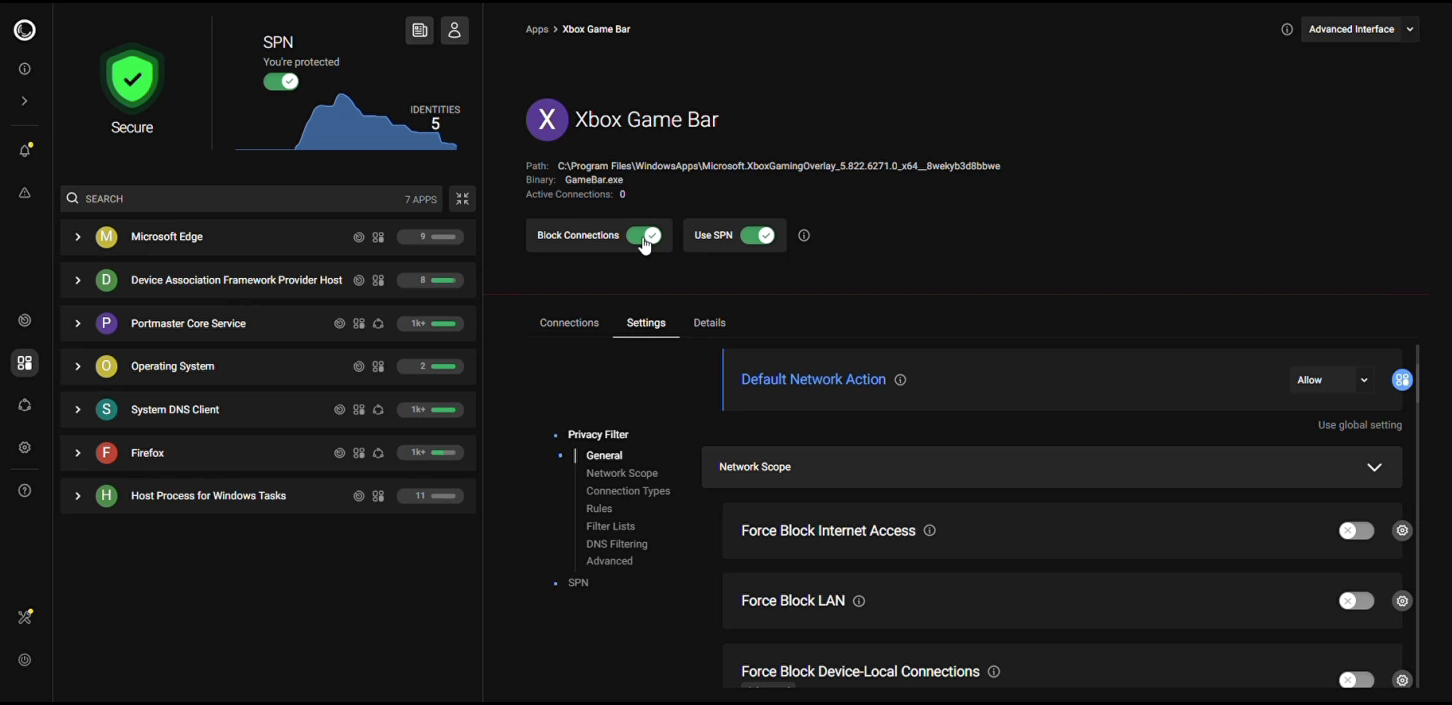Image resolution: width=1452 pixels, height=705 pixels.
Task: Expand the Firefox row
Action: [77, 453]
